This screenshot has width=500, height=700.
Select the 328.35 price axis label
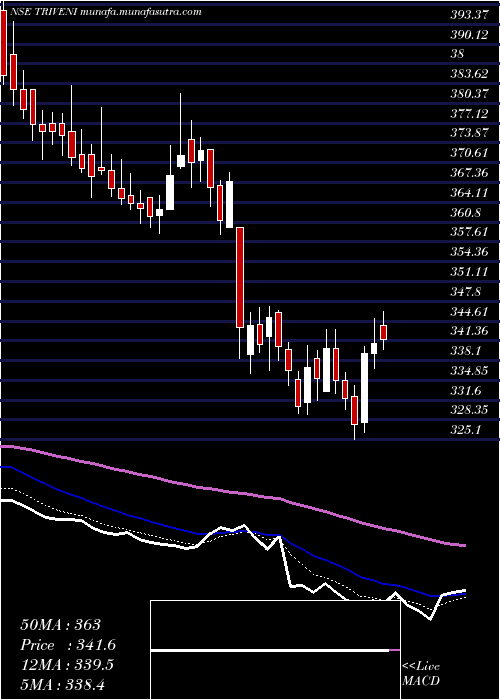[471, 410]
